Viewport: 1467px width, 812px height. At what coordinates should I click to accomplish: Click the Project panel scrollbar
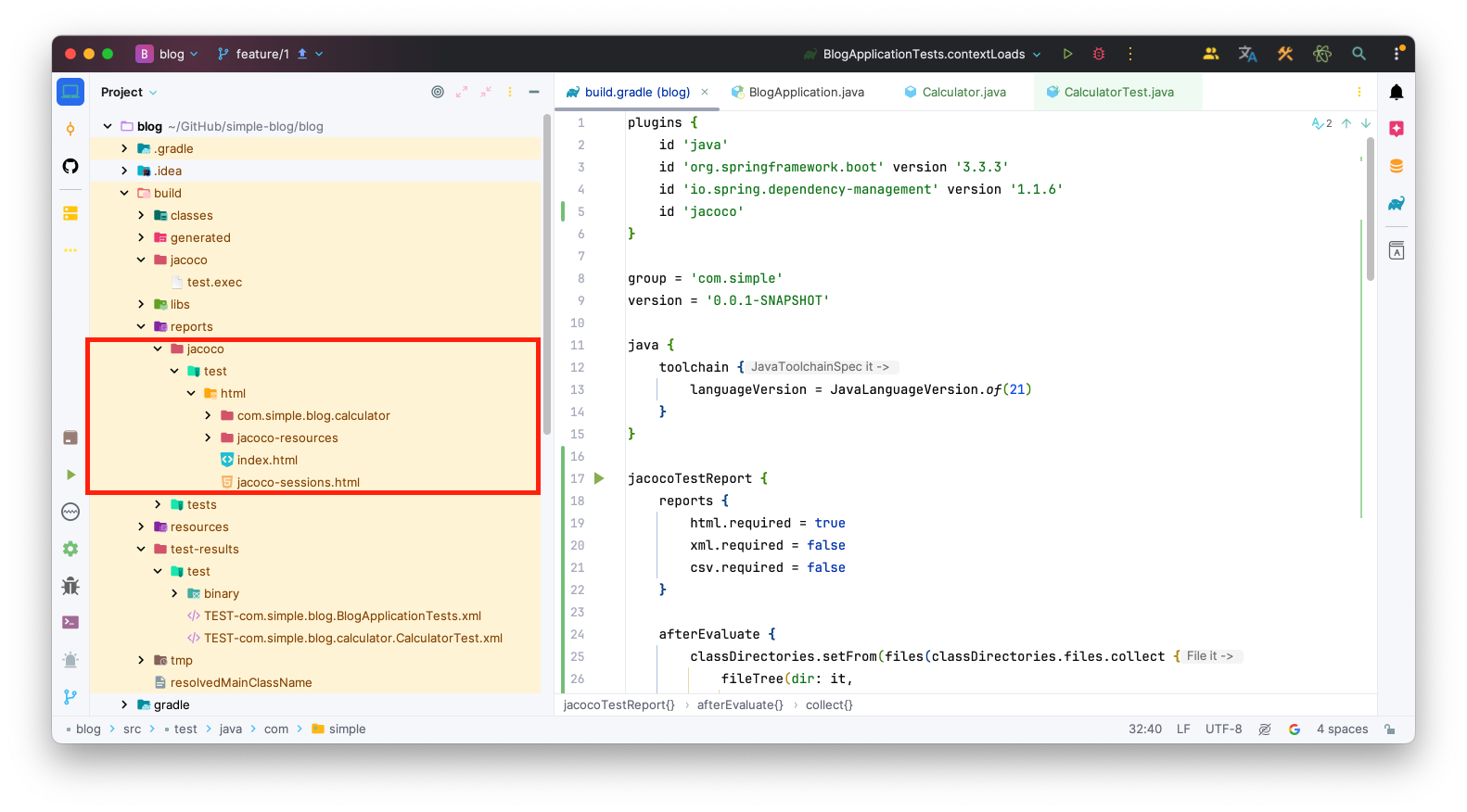click(x=547, y=273)
